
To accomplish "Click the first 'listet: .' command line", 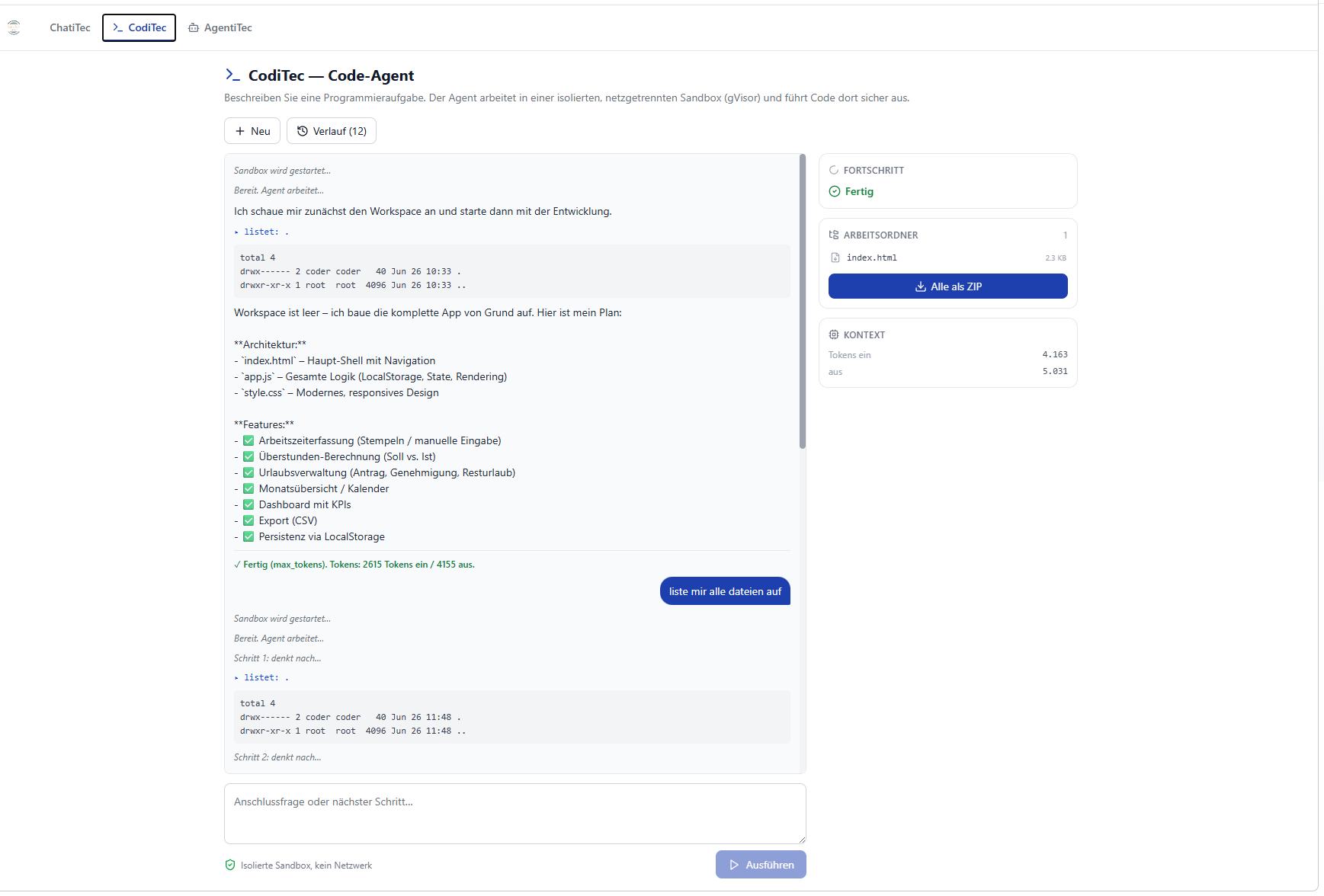I will (261, 232).
